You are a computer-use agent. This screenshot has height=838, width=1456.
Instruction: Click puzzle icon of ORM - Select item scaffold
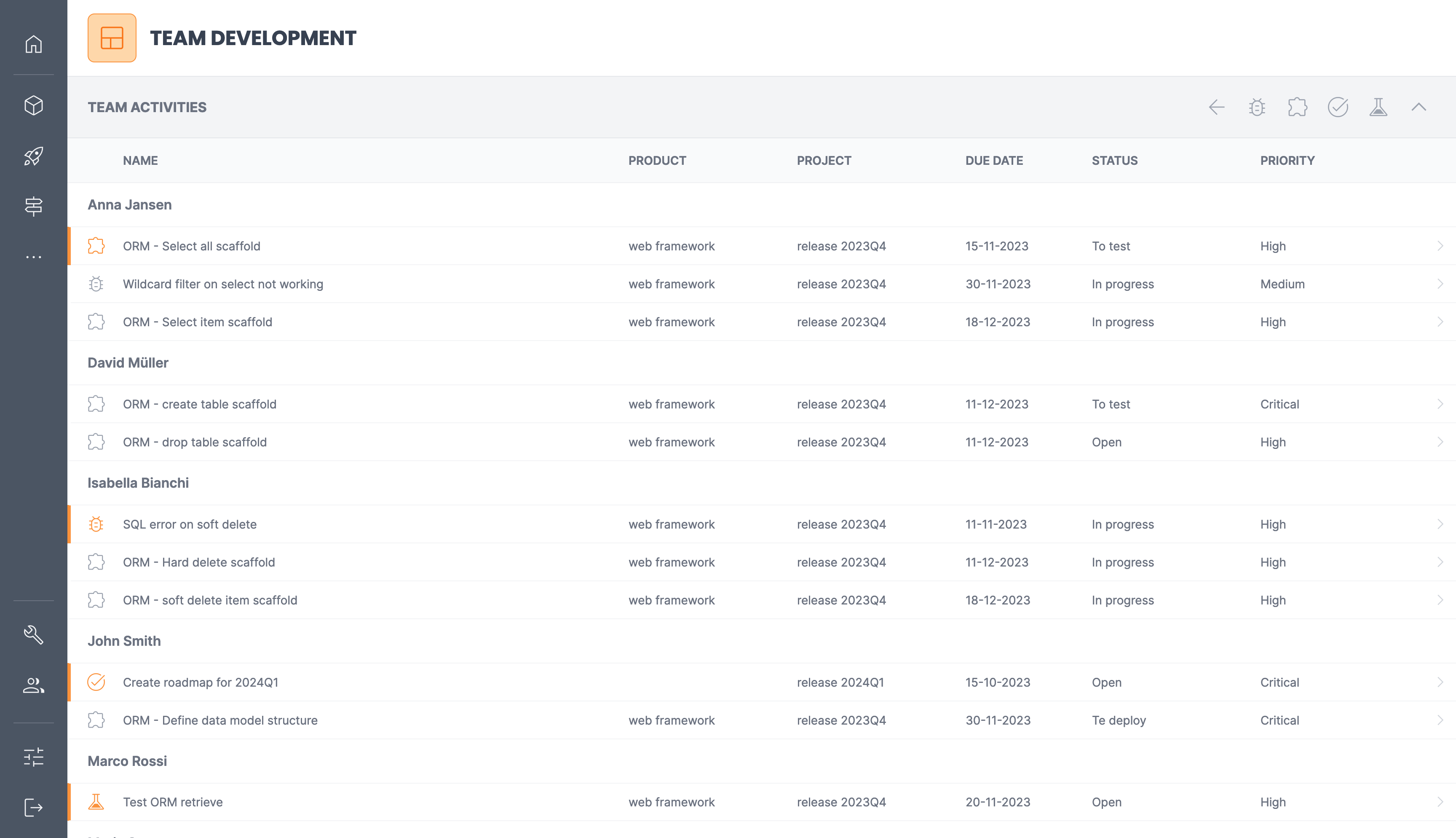point(96,322)
